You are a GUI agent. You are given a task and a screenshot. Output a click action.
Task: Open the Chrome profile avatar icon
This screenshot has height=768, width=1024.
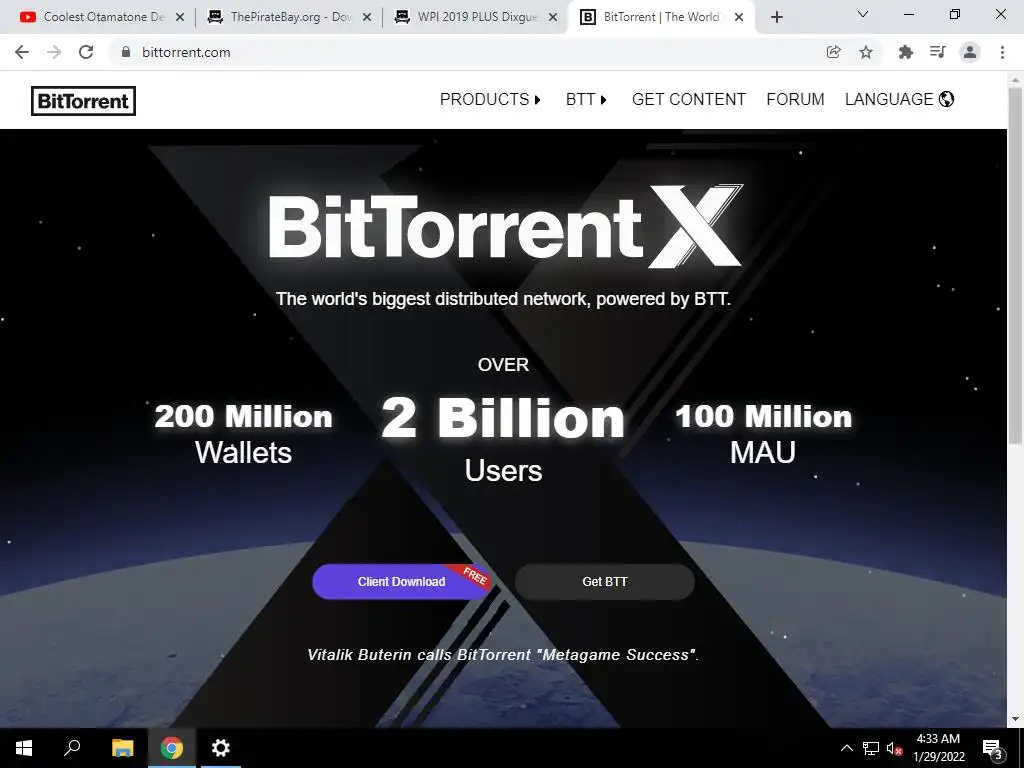(x=970, y=52)
